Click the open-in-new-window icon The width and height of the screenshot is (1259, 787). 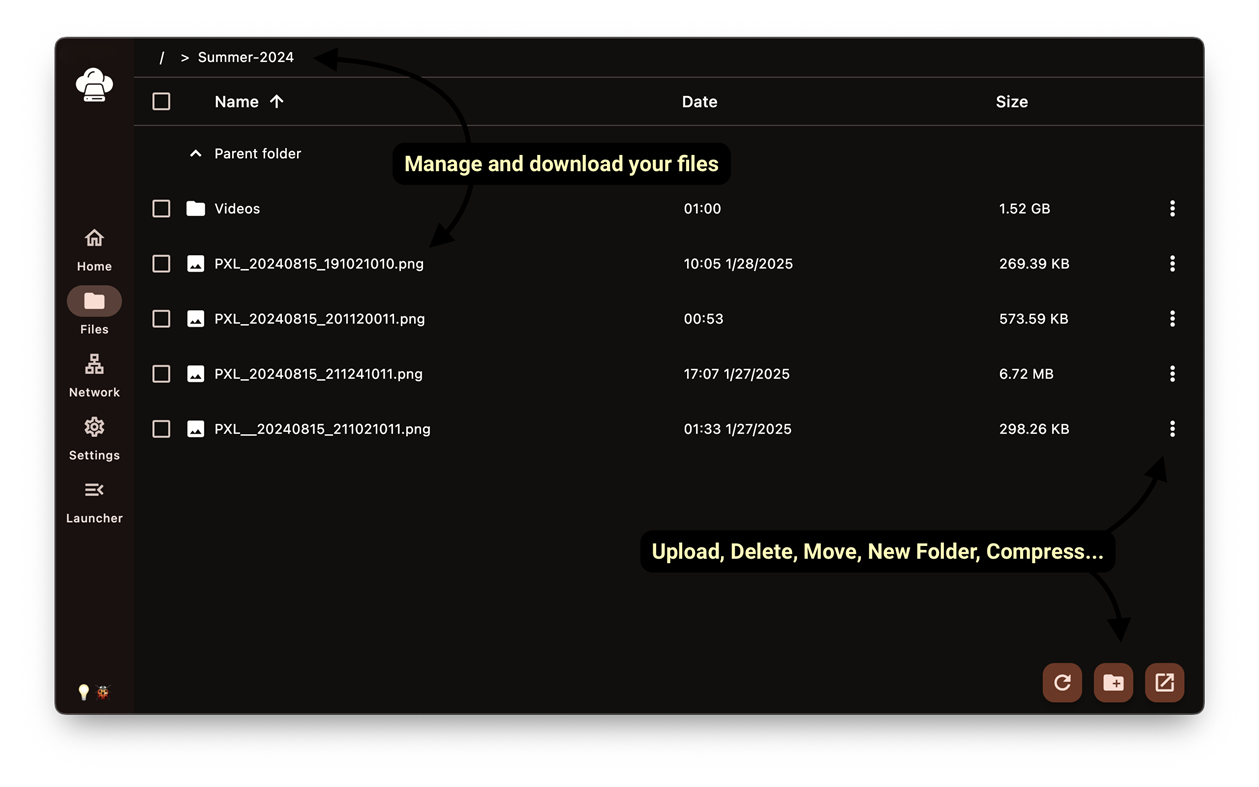tap(1164, 682)
